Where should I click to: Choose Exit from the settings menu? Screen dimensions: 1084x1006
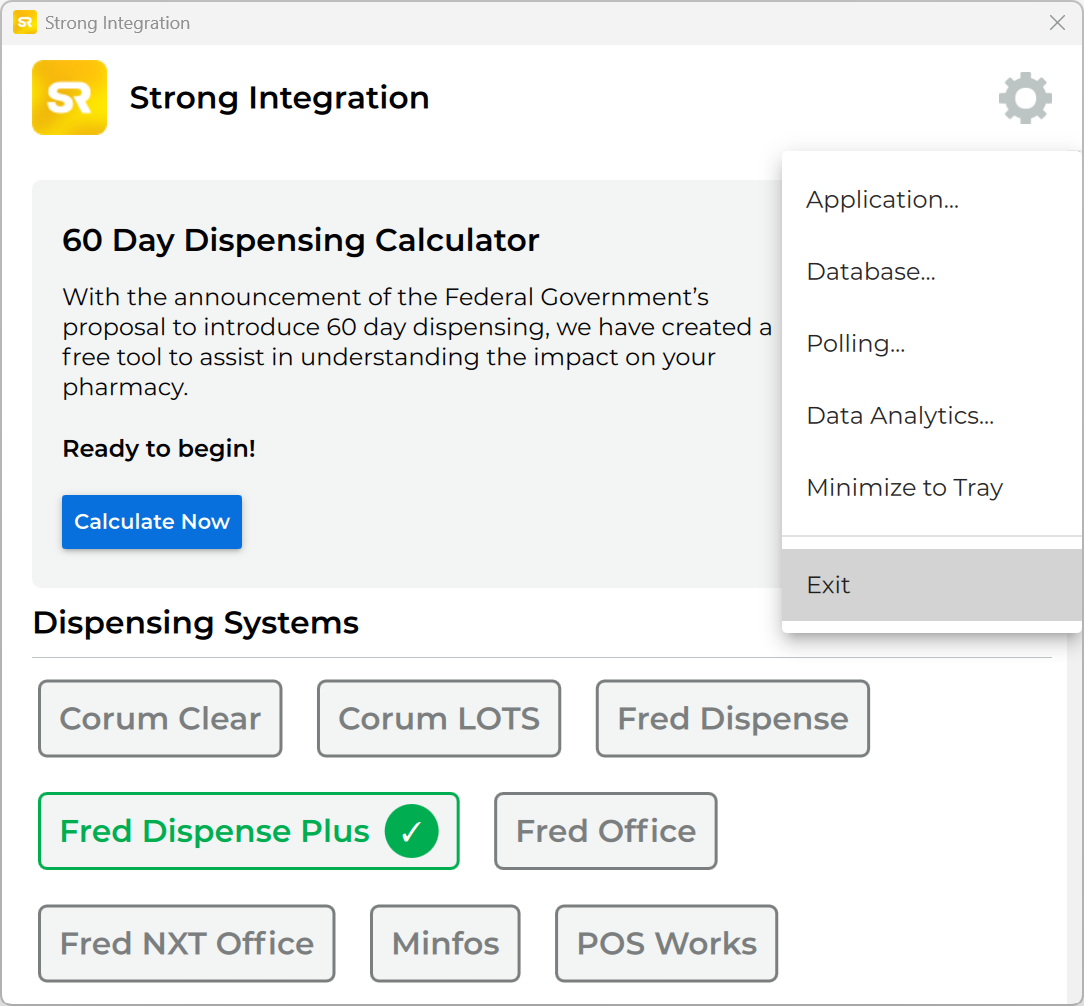[931, 585]
